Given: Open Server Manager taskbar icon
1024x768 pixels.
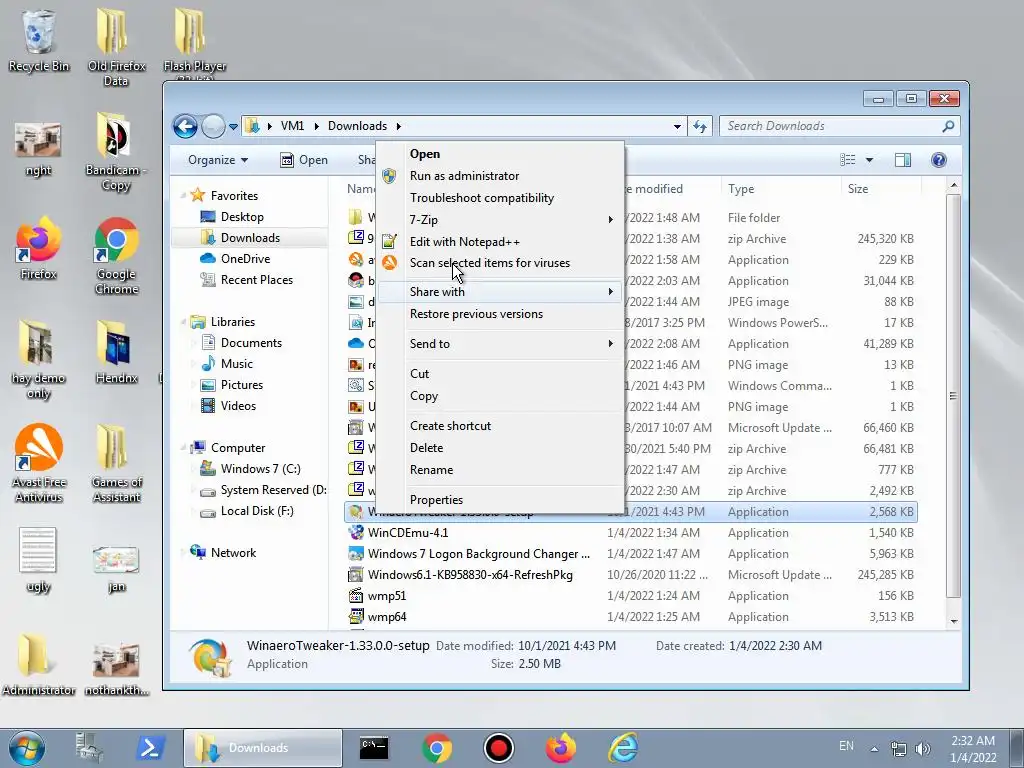Looking at the screenshot, I should pyautogui.click(x=89, y=748).
